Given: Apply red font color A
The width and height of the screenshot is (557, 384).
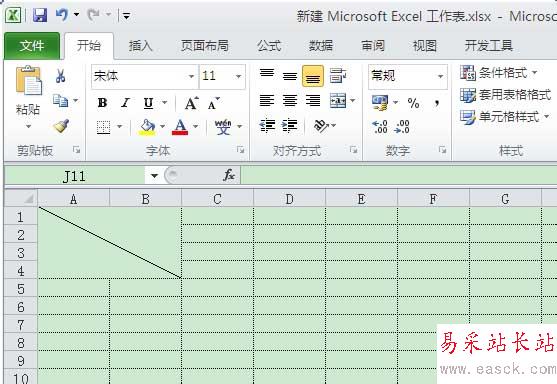Looking at the screenshot, I should (180, 127).
